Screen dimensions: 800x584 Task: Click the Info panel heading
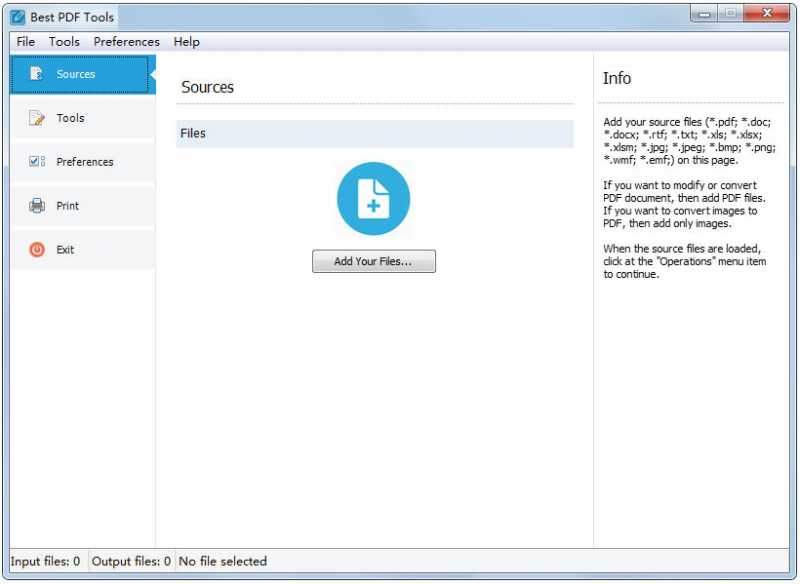617,78
